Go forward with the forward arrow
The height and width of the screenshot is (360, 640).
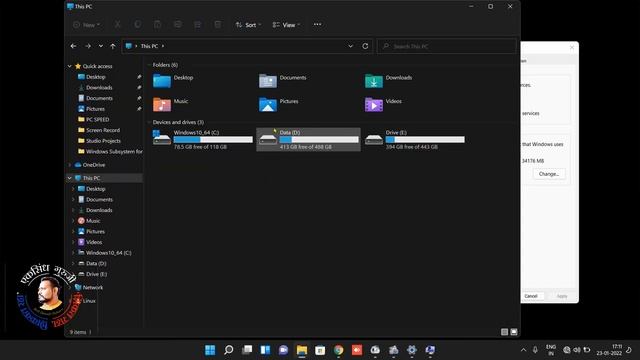click(88, 46)
